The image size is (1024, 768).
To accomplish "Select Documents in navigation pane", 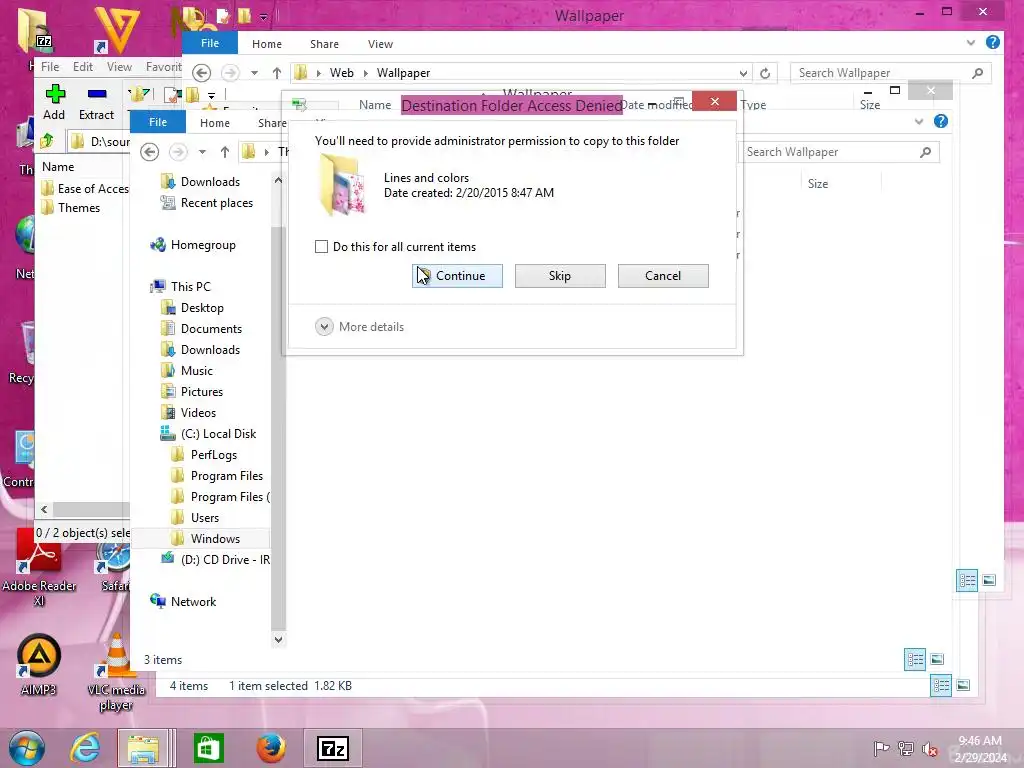I will pos(202,328).
